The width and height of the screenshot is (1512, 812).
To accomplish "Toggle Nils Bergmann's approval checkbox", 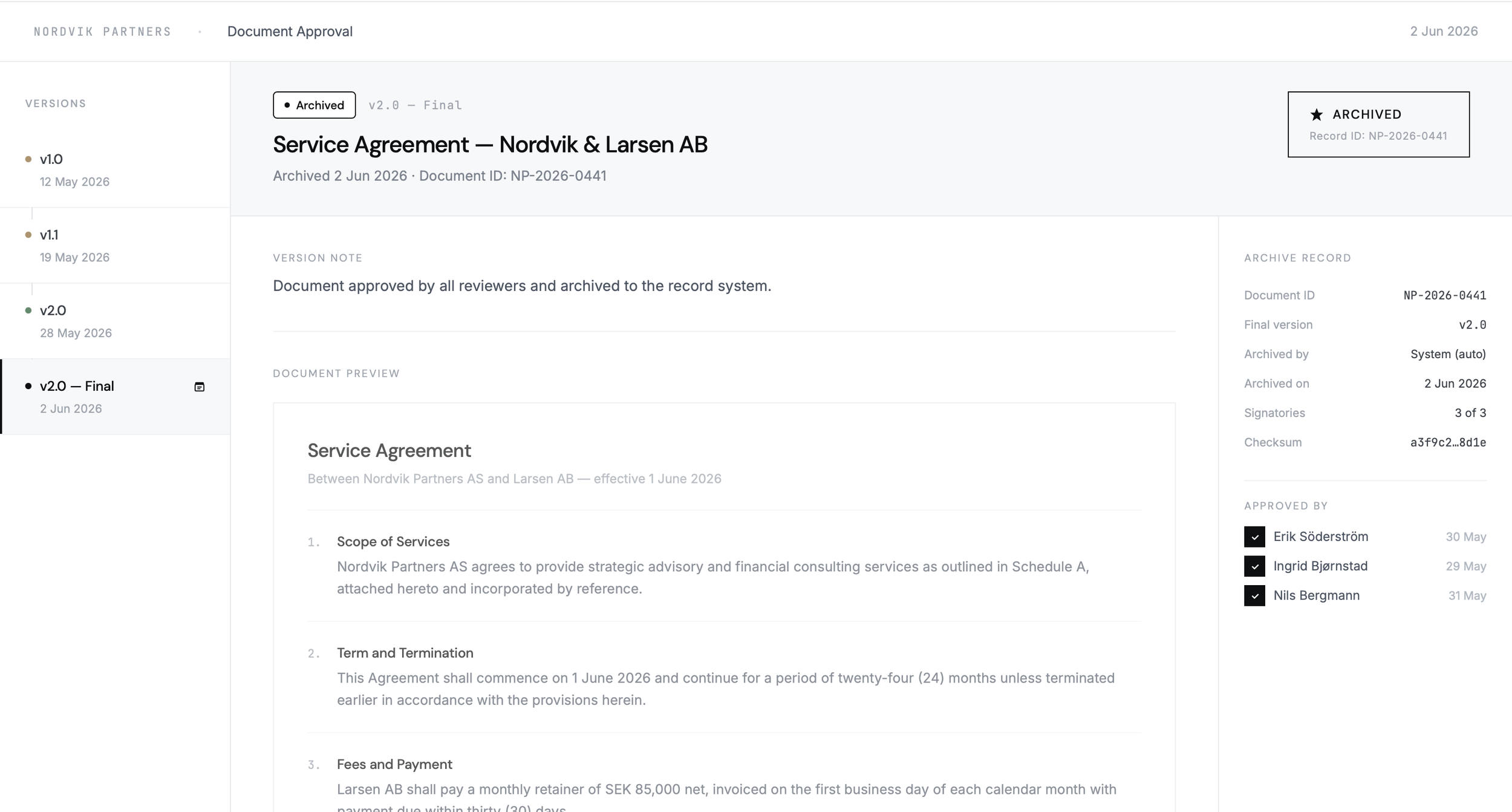I will (1254, 595).
